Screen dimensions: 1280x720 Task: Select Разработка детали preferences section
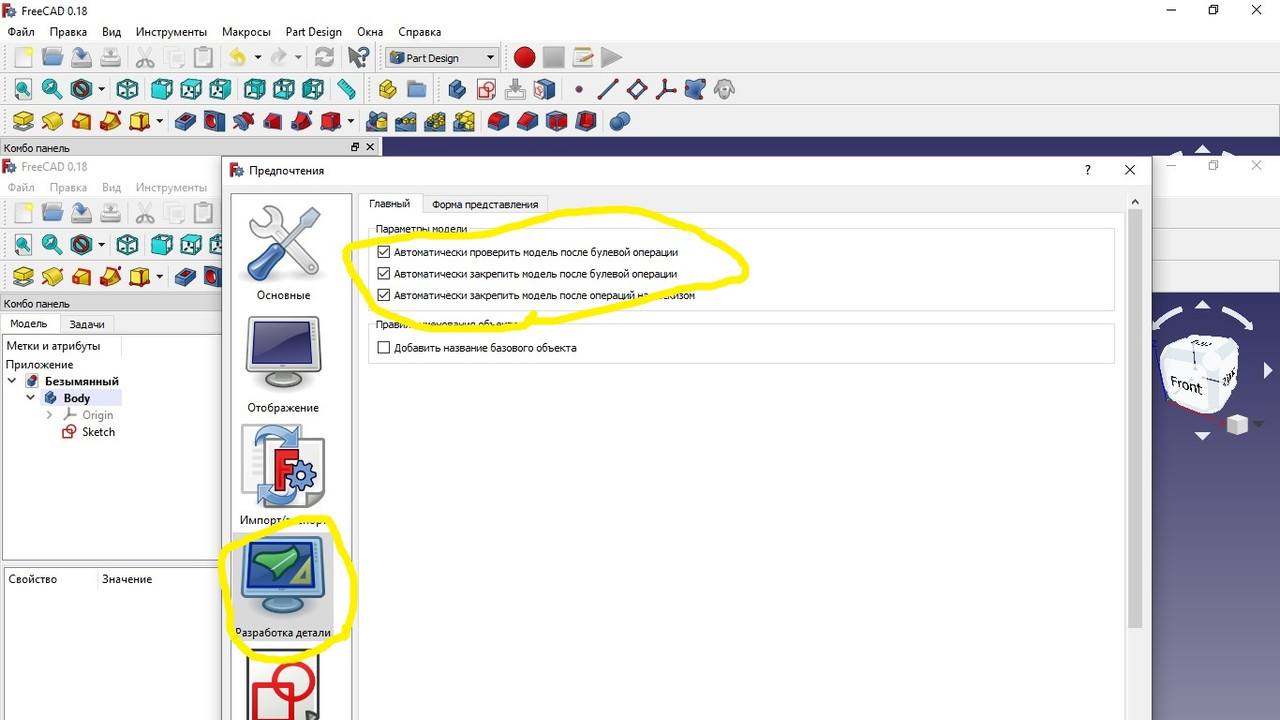283,587
